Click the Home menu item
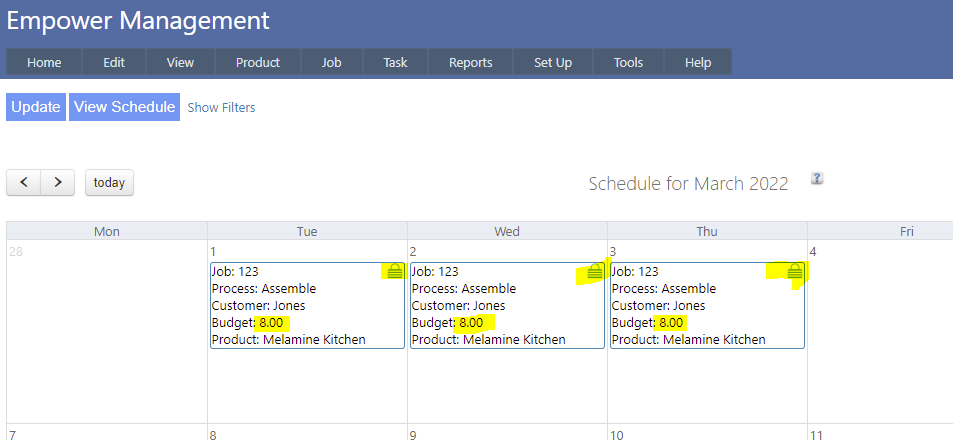The height and width of the screenshot is (440, 954). coord(44,62)
